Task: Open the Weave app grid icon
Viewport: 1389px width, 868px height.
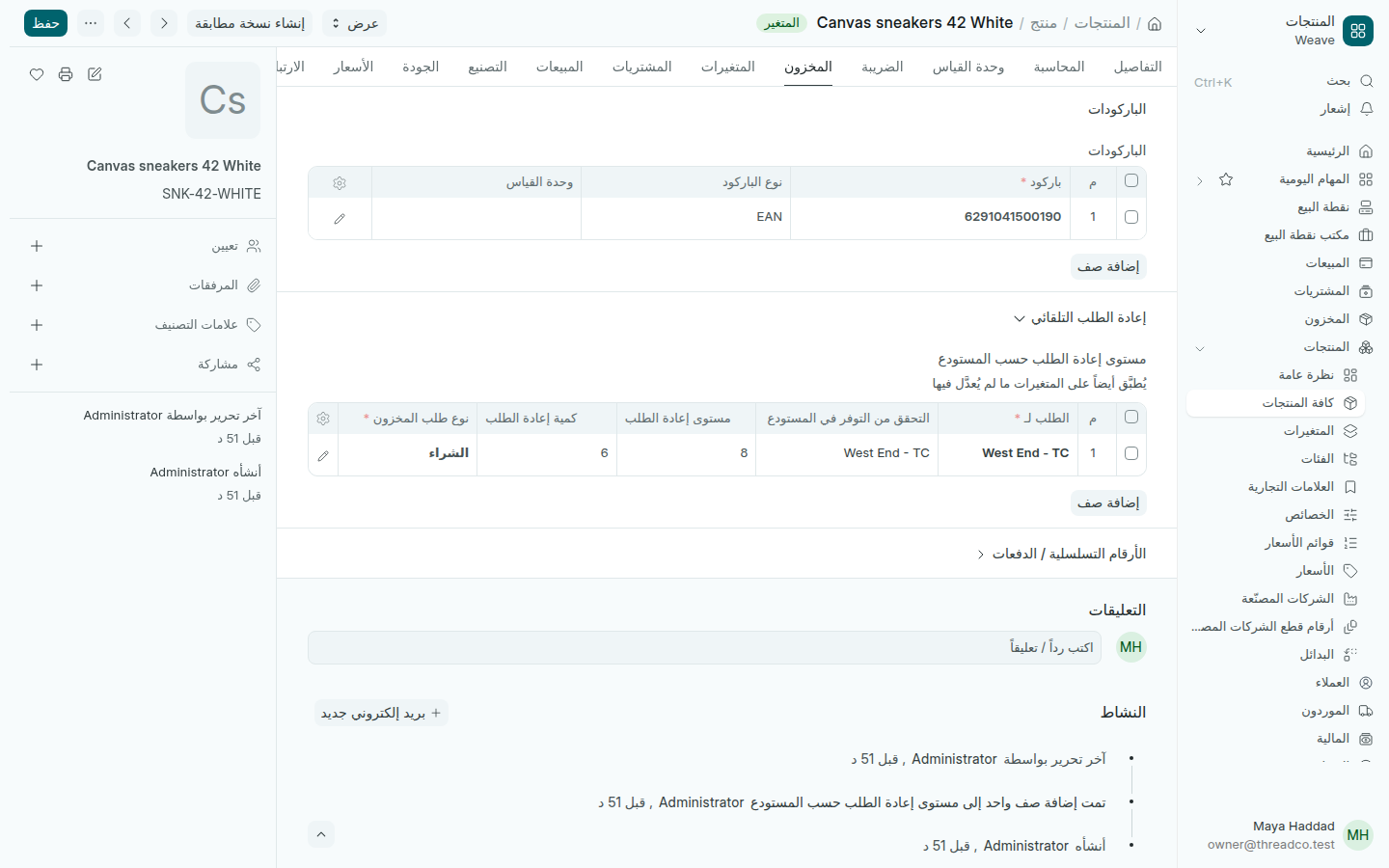Action: tap(1358, 31)
